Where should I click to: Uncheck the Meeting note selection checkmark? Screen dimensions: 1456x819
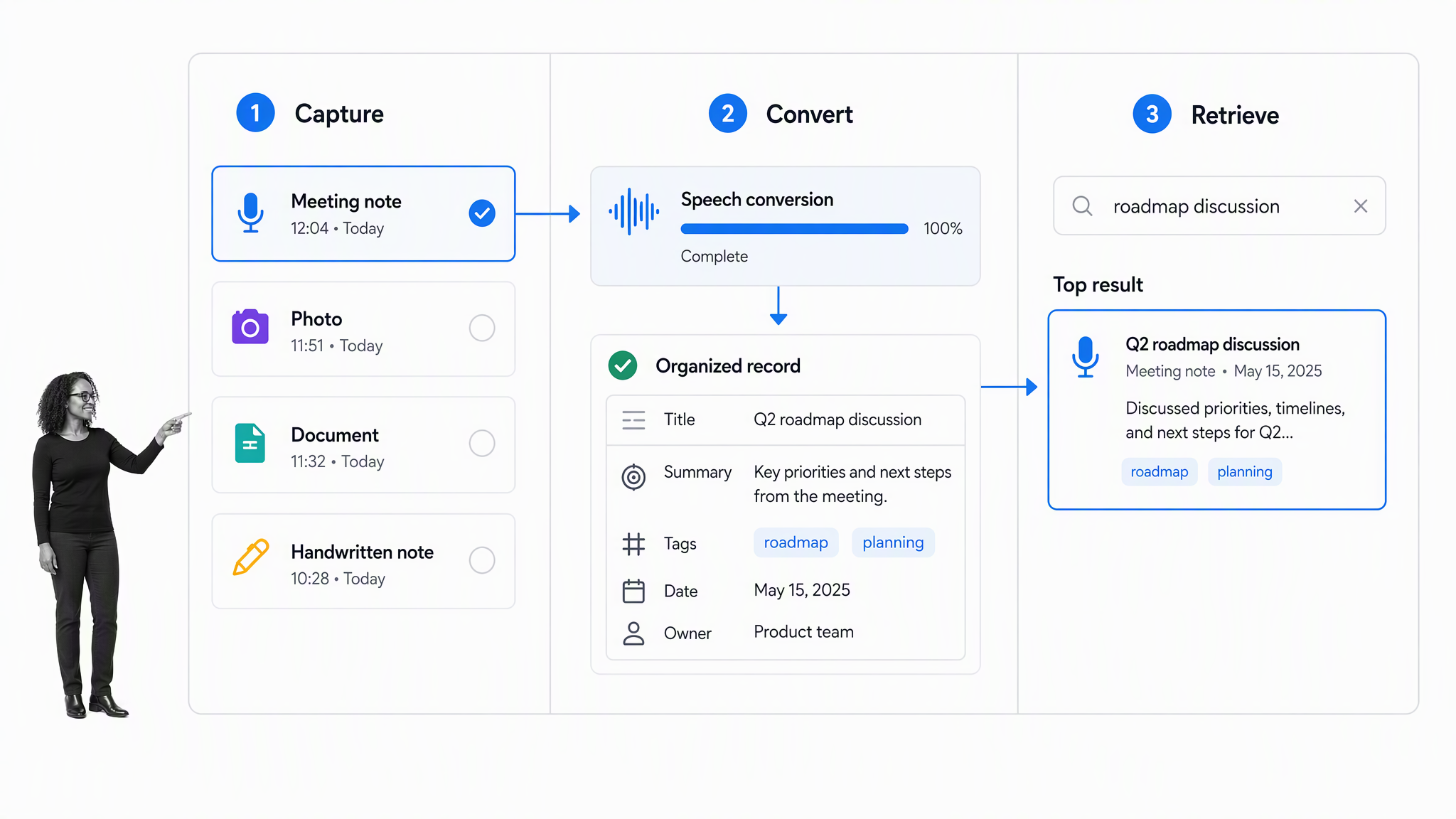[482, 213]
